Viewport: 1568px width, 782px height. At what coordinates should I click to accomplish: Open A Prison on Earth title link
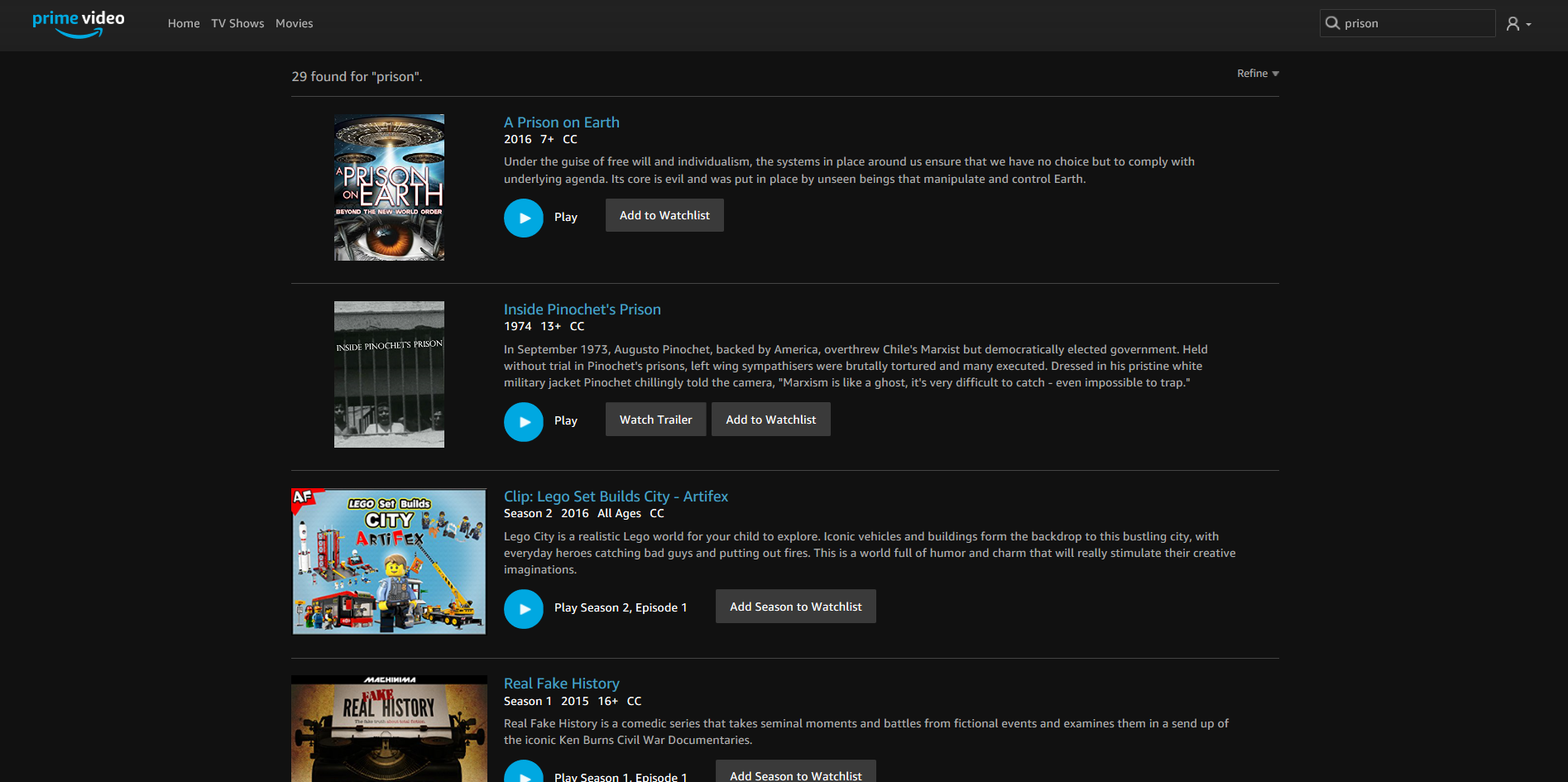point(562,122)
